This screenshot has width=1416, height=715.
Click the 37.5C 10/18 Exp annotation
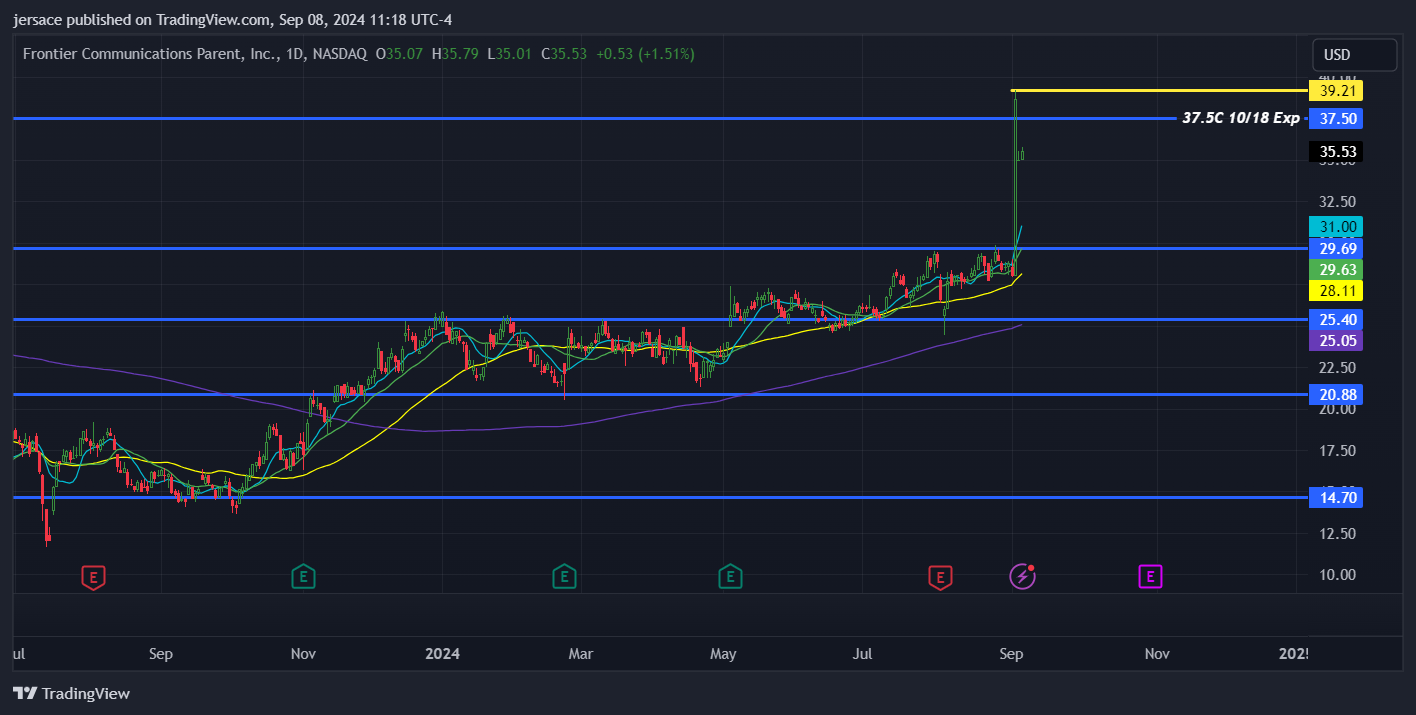(x=1241, y=118)
